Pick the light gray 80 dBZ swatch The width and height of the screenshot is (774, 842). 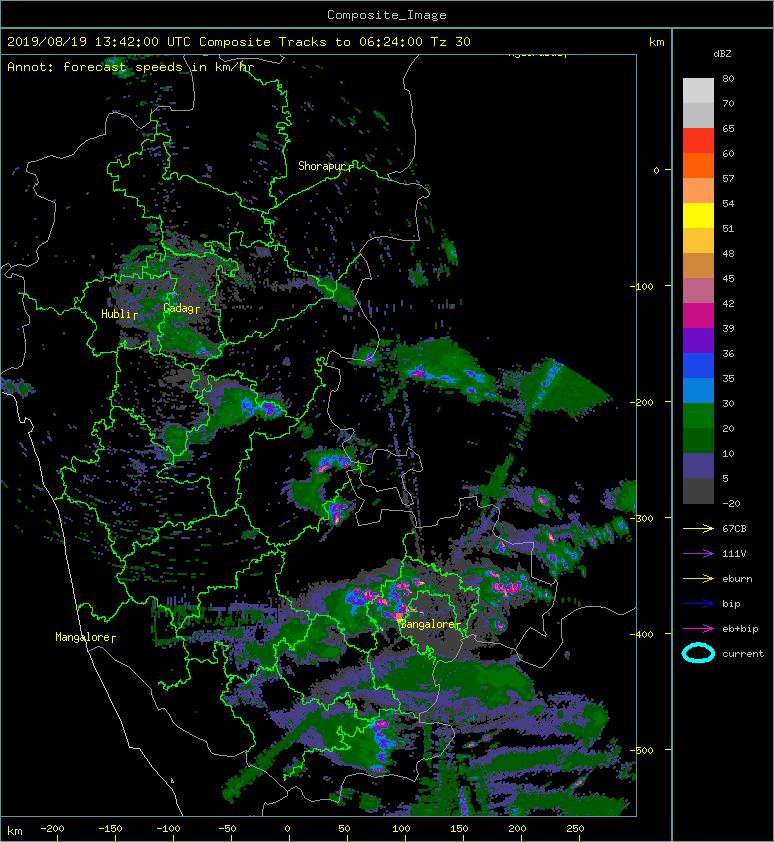coord(698,90)
